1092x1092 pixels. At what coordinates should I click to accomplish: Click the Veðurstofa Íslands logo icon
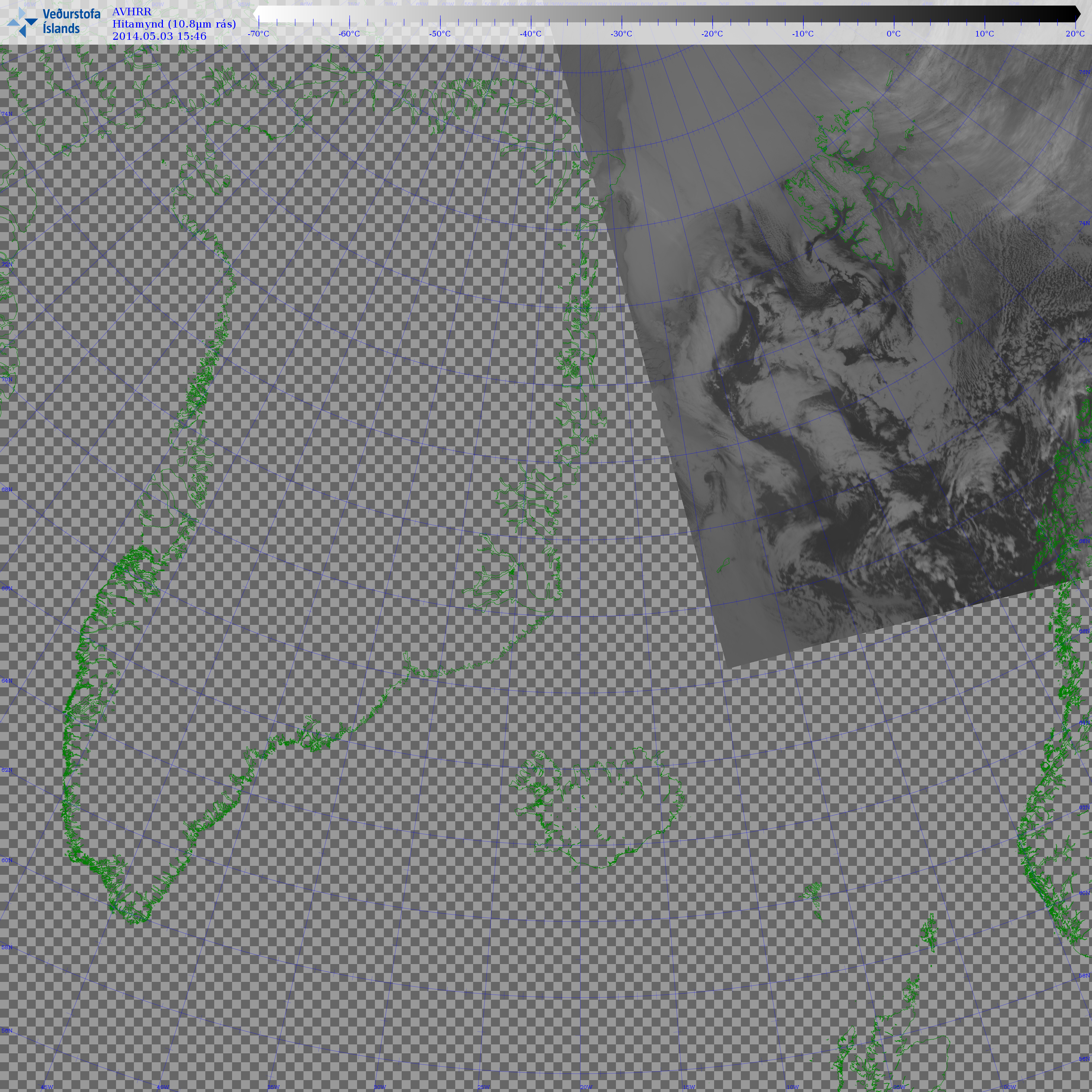22,23
